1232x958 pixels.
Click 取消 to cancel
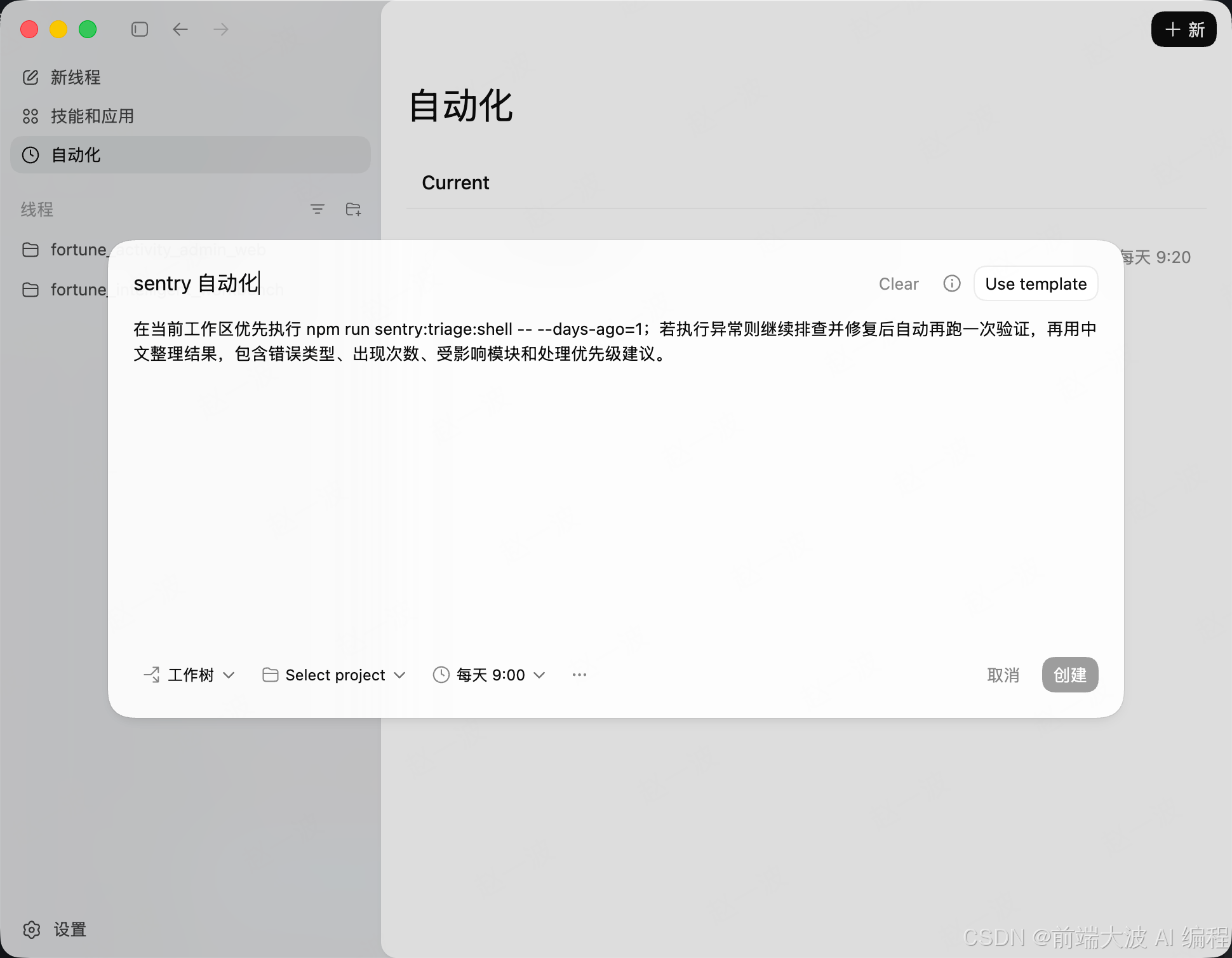pyautogui.click(x=1003, y=675)
